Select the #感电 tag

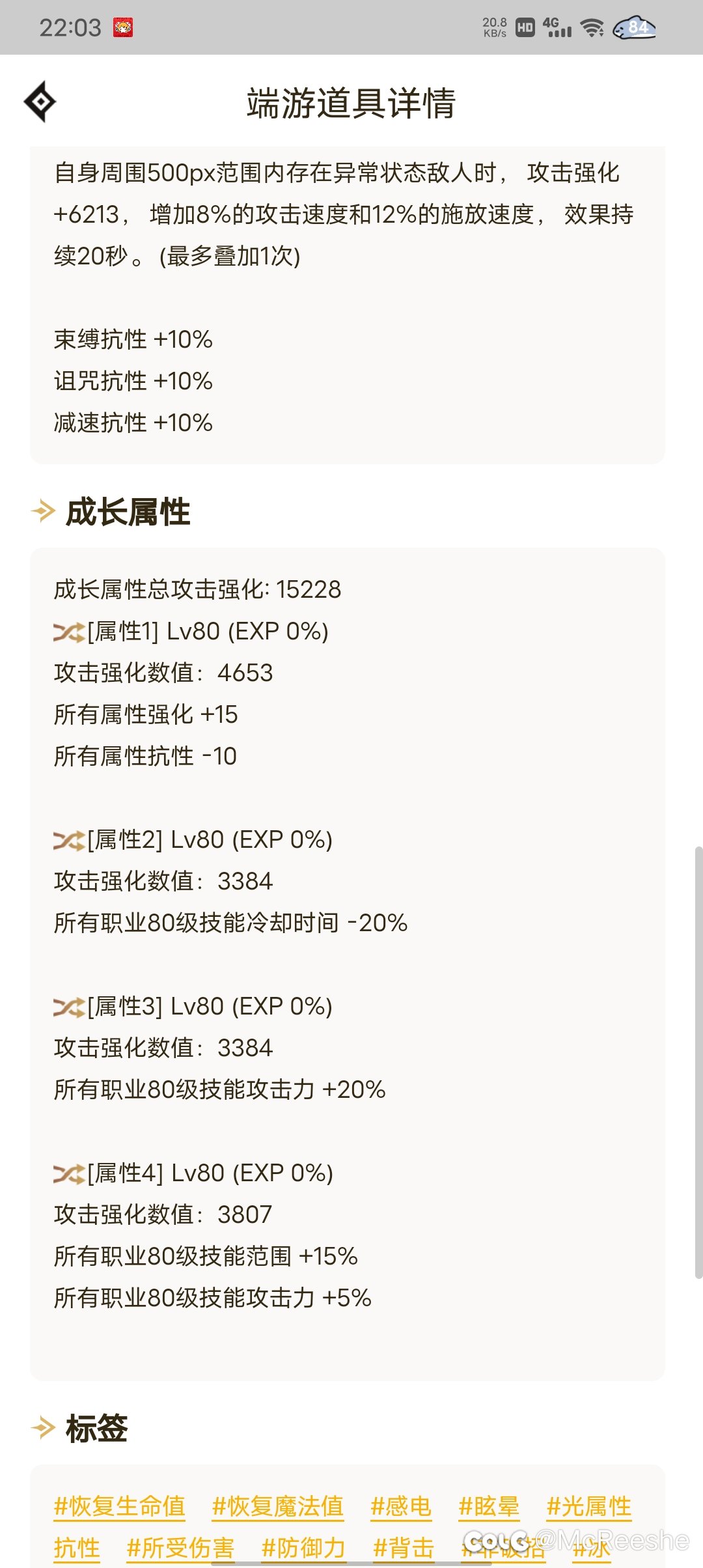pyautogui.click(x=401, y=1506)
